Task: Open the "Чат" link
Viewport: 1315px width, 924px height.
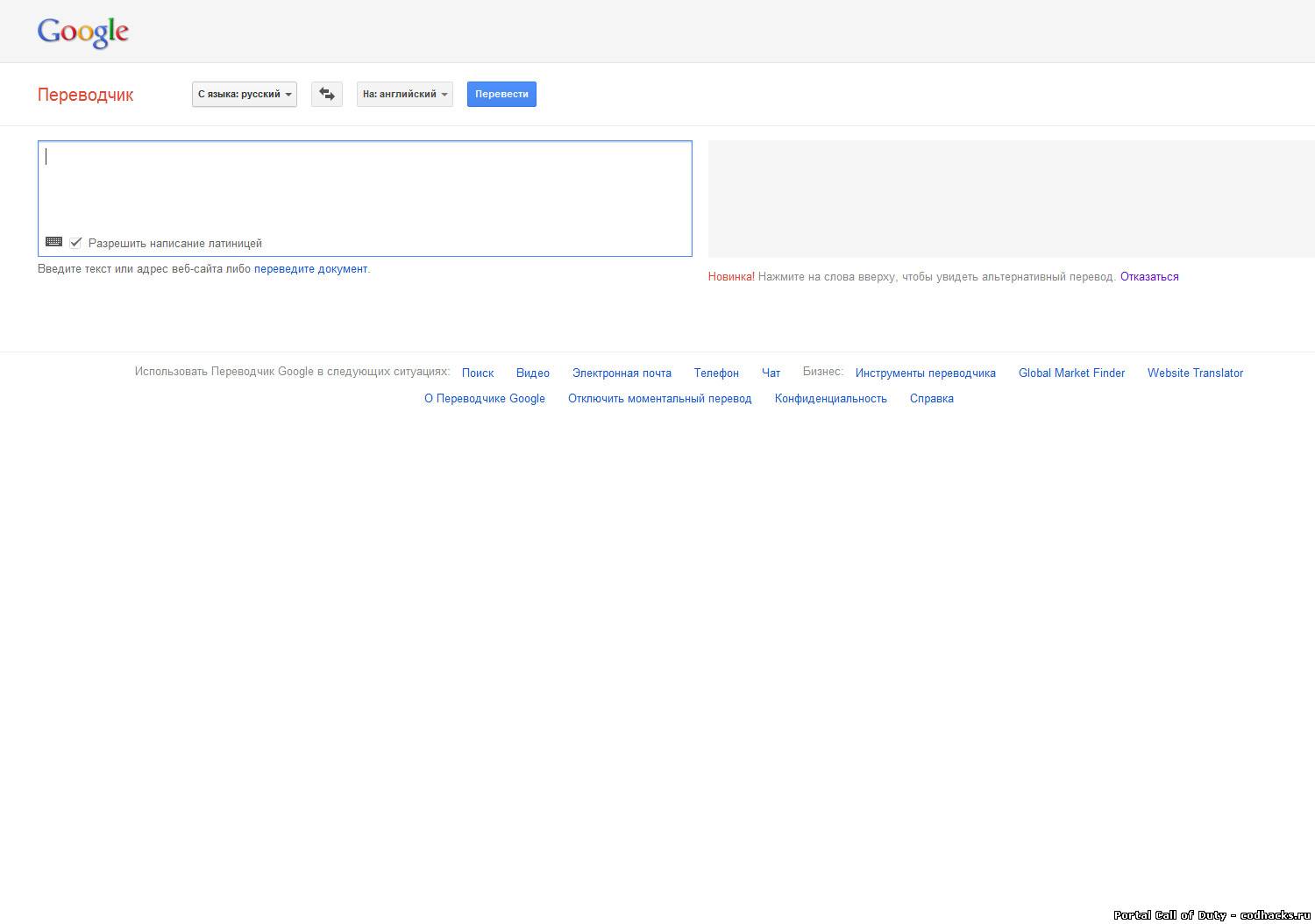Action: [x=771, y=373]
